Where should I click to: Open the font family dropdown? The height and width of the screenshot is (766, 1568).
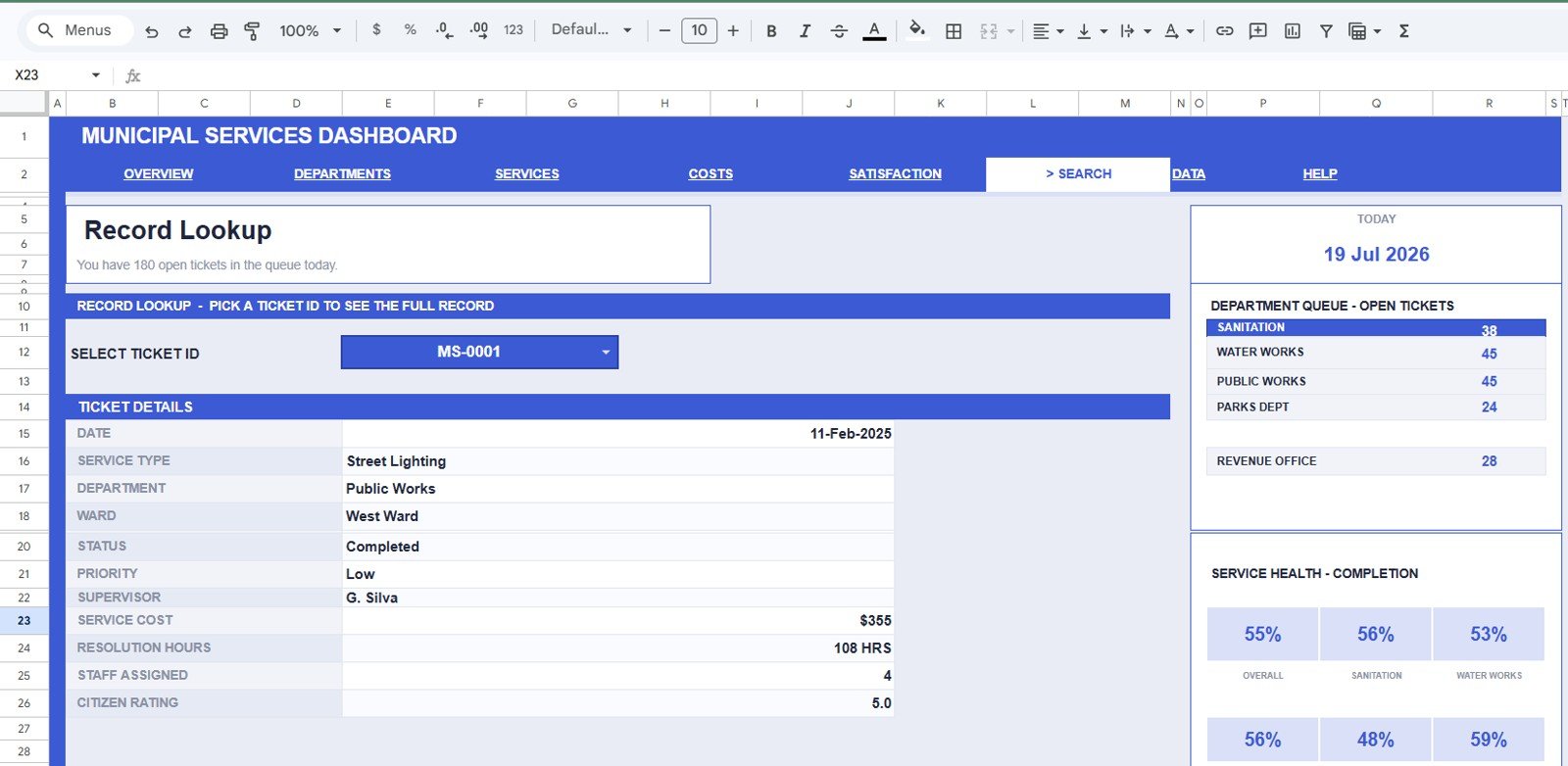(x=591, y=30)
